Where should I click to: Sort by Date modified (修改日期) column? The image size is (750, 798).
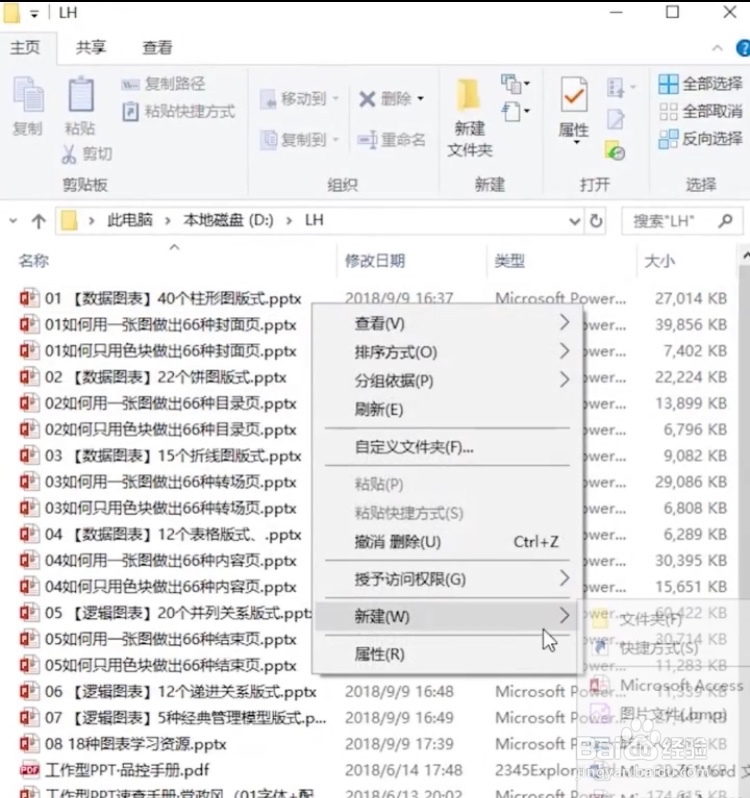[375, 261]
